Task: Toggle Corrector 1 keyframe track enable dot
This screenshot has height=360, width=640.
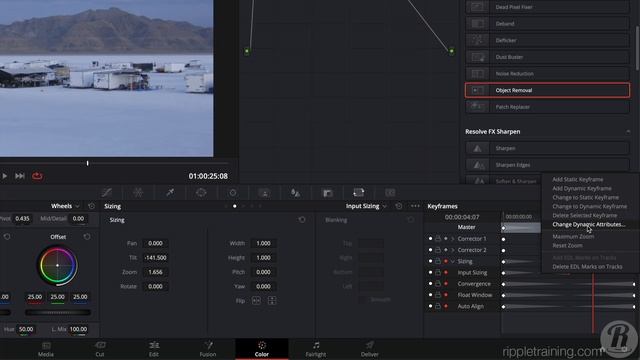Action: point(430,238)
